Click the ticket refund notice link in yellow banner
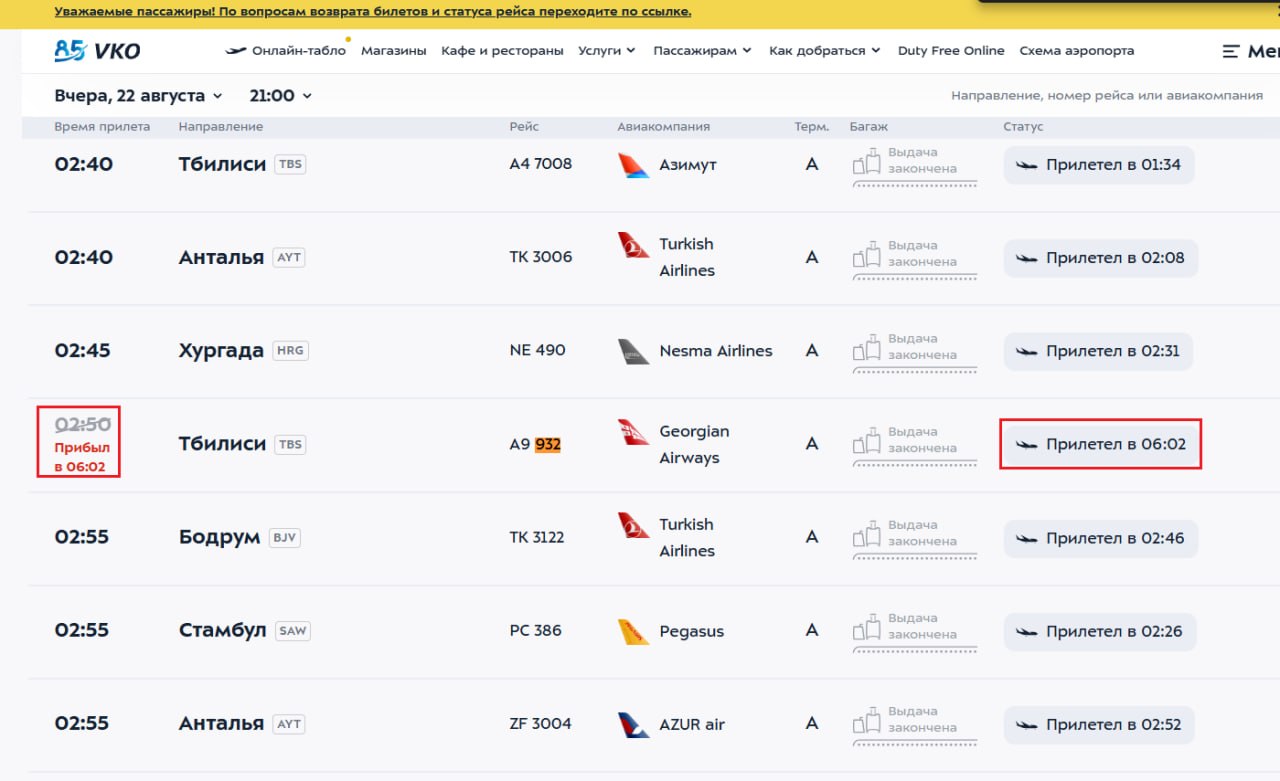Viewport: 1280px width, 781px height. point(373,12)
